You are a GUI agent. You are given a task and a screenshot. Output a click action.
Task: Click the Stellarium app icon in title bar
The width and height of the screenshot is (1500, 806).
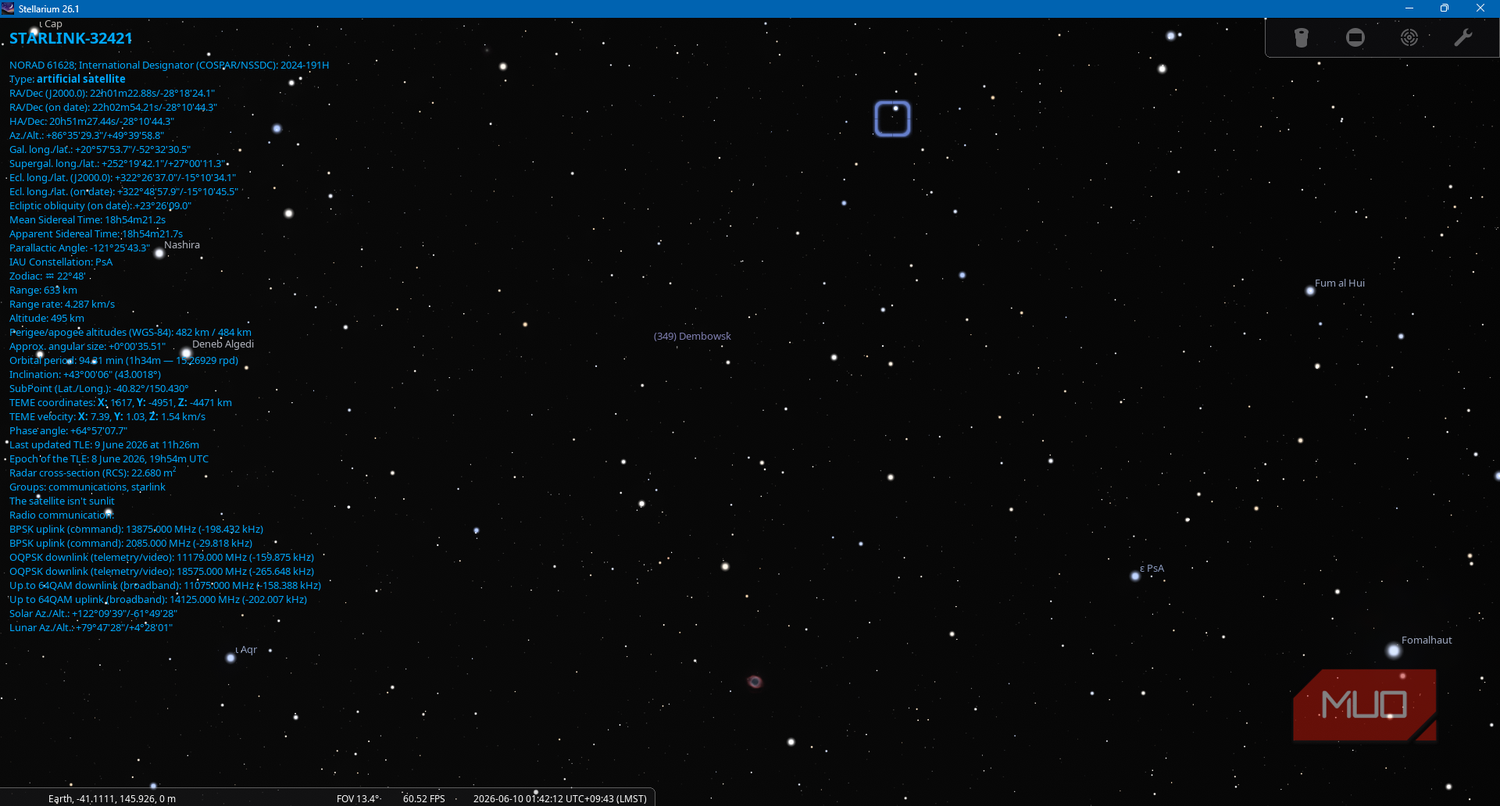pyautogui.click(x=8, y=8)
